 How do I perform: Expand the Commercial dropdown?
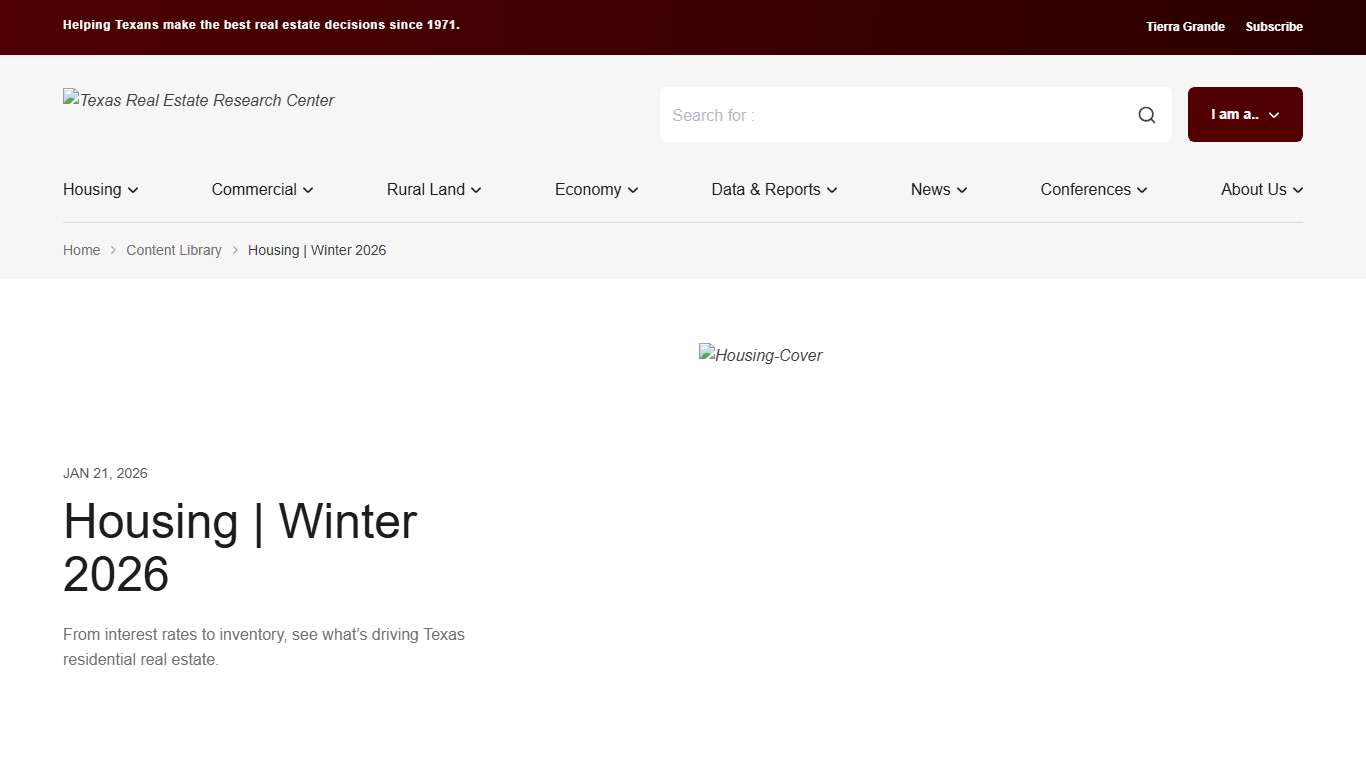(261, 189)
